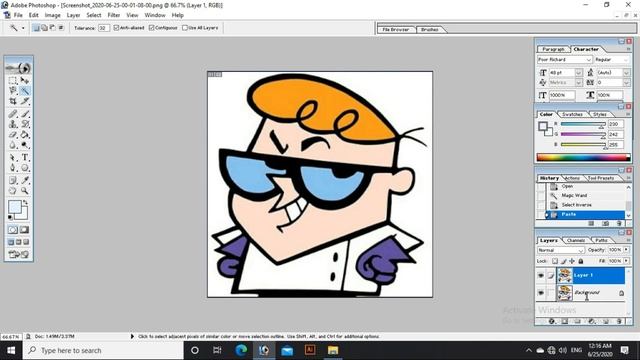Select the Slice tool

coord(24,101)
